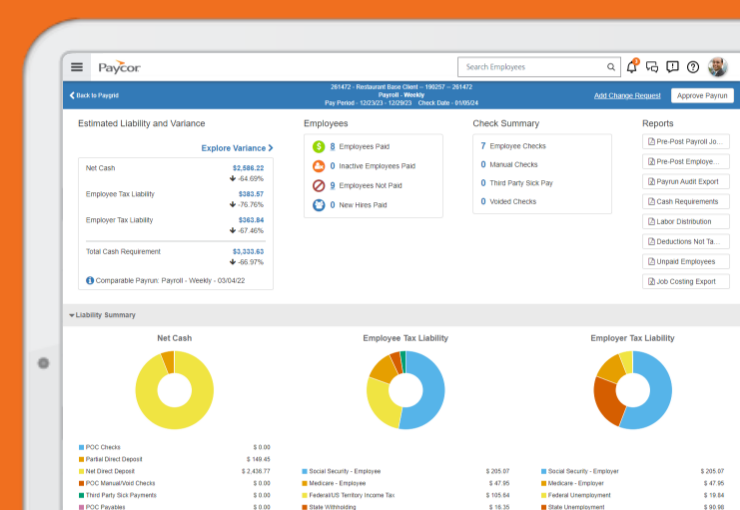The width and height of the screenshot is (740, 510).
Task: Click the 0 Voided Checks count
Action: [483, 201]
